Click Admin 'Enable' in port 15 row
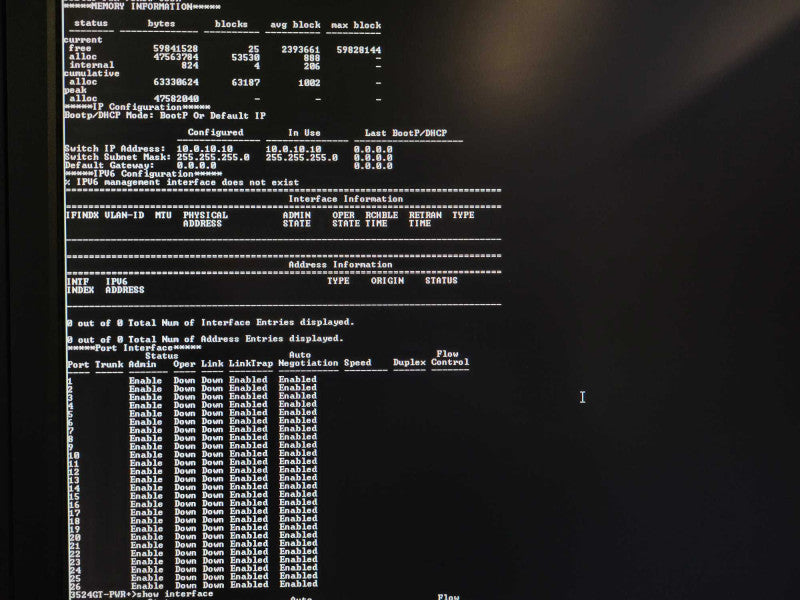 click(x=146, y=496)
